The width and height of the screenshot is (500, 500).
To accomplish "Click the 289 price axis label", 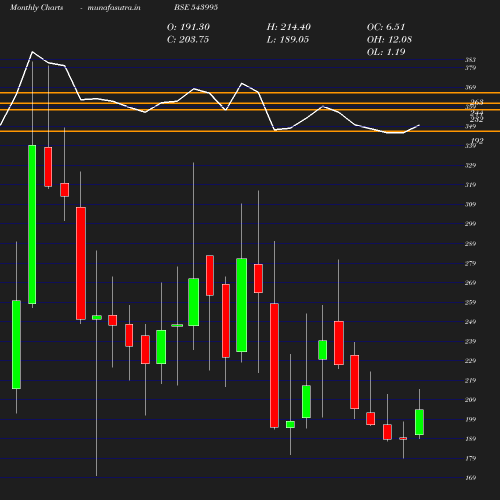I will 470,244.
